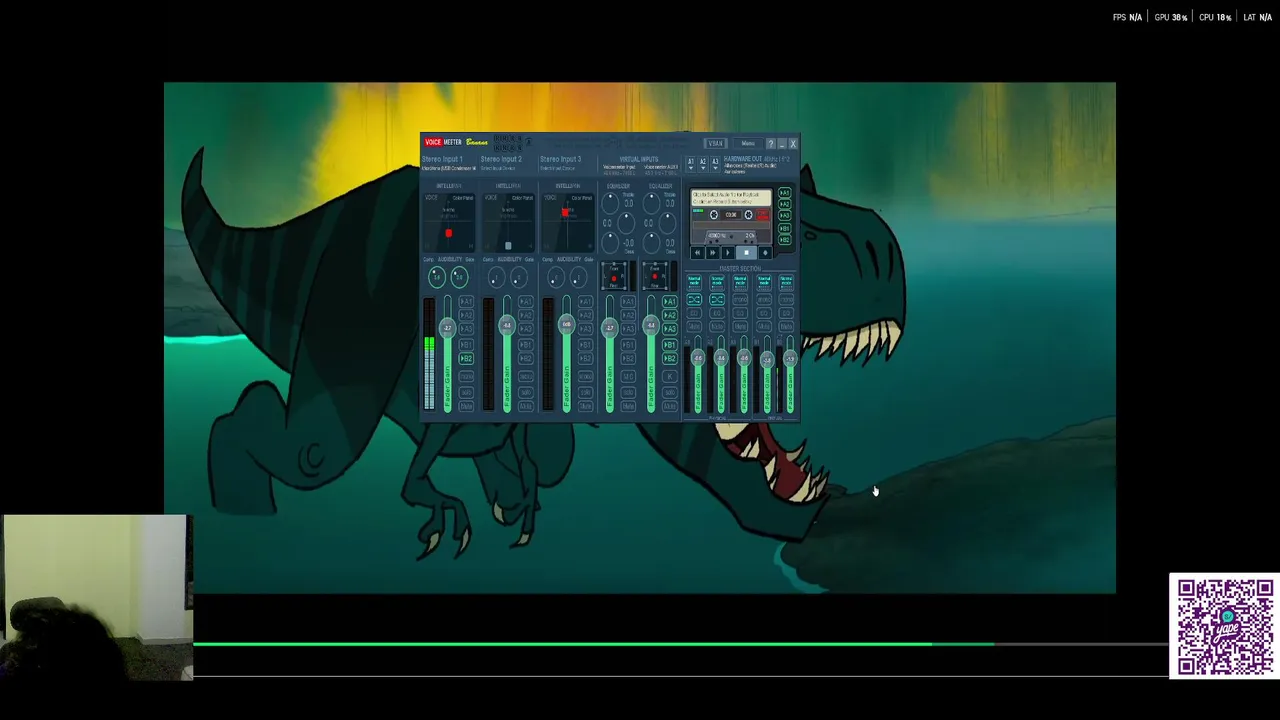Select cassette output bus A2
1280x720 pixels.
pos(785,204)
